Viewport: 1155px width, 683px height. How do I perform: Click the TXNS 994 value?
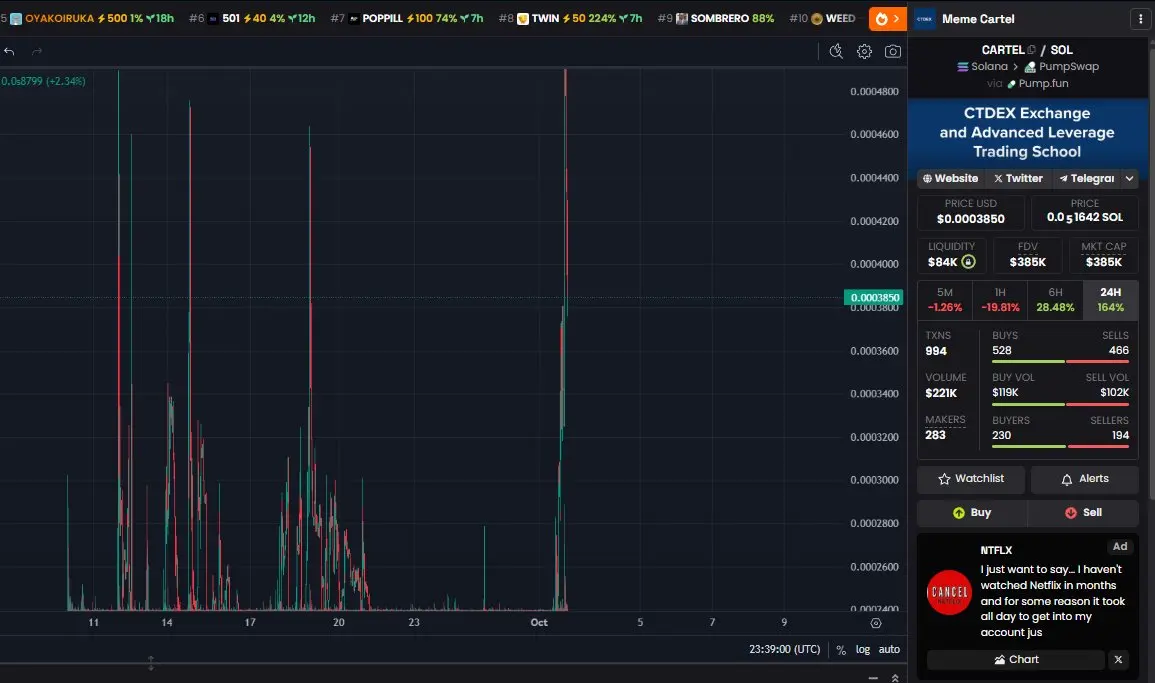pos(936,351)
